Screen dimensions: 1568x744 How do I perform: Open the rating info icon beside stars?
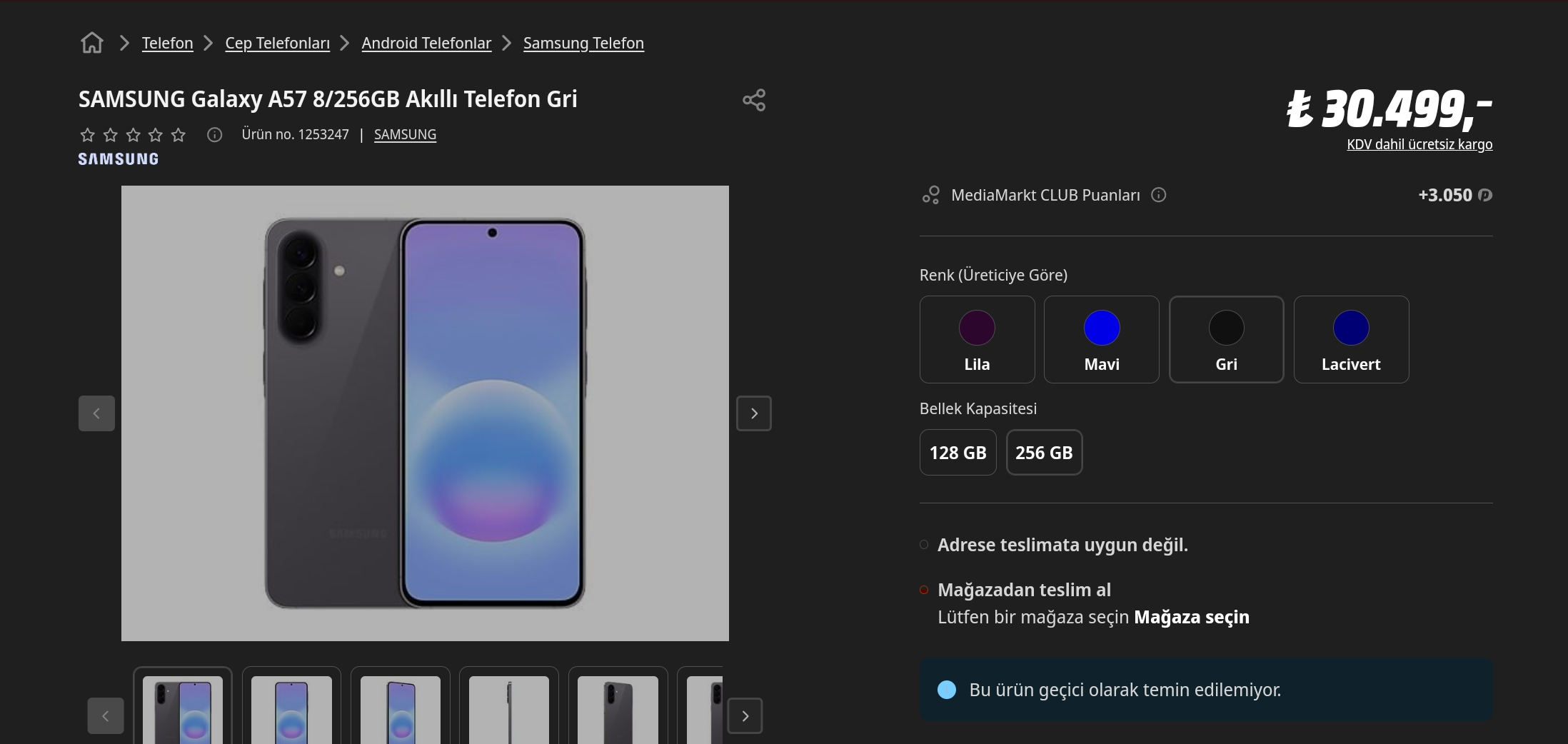(x=214, y=135)
